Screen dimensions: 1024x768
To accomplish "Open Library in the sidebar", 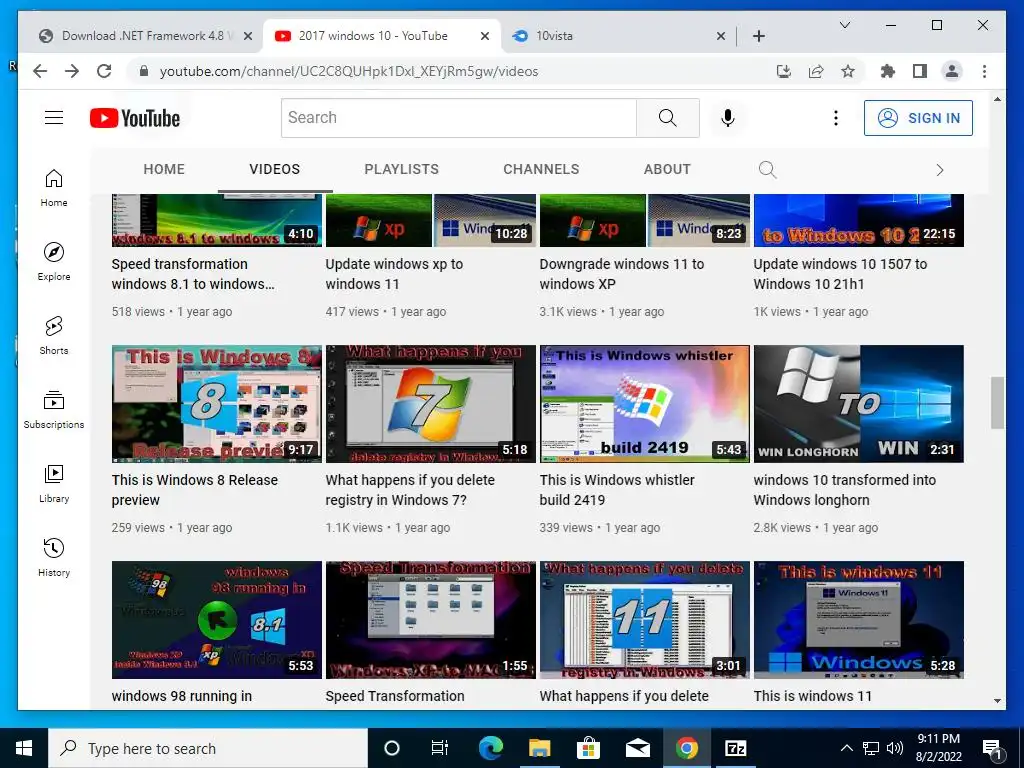I will [x=54, y=483].
